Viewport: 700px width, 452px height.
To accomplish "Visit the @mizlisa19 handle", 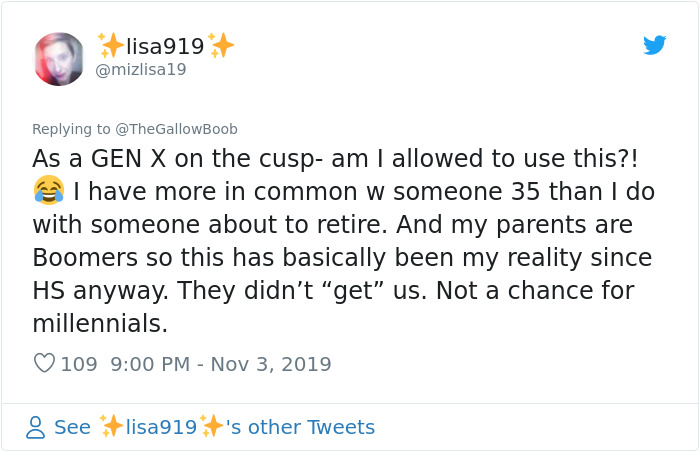I will 140,70.
